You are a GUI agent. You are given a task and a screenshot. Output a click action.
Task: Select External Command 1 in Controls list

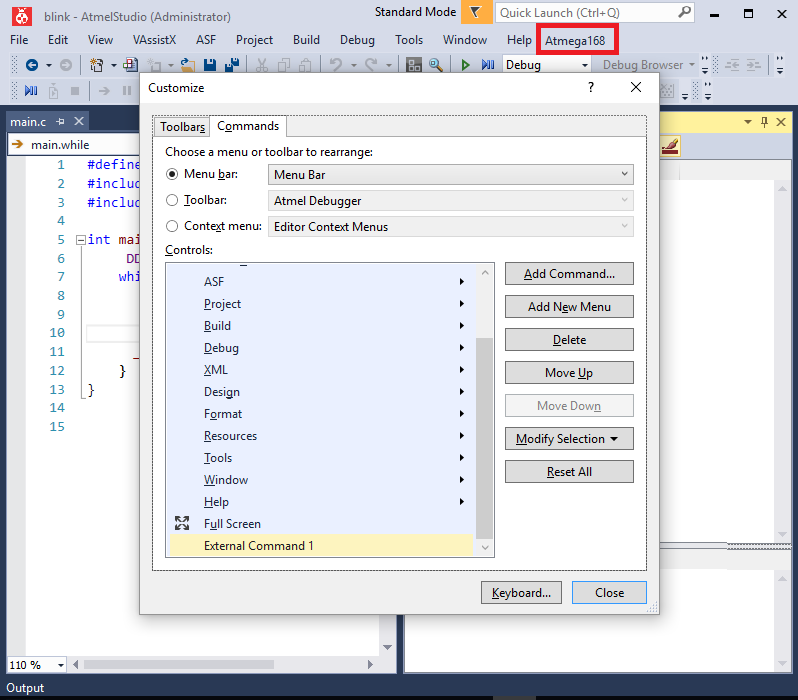click(x=321, y=545)
